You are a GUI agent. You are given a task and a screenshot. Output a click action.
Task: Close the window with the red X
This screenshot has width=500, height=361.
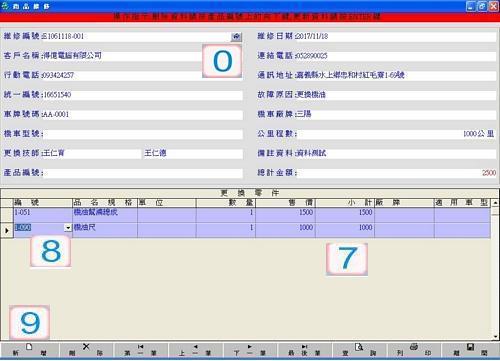tap(494, 6)
